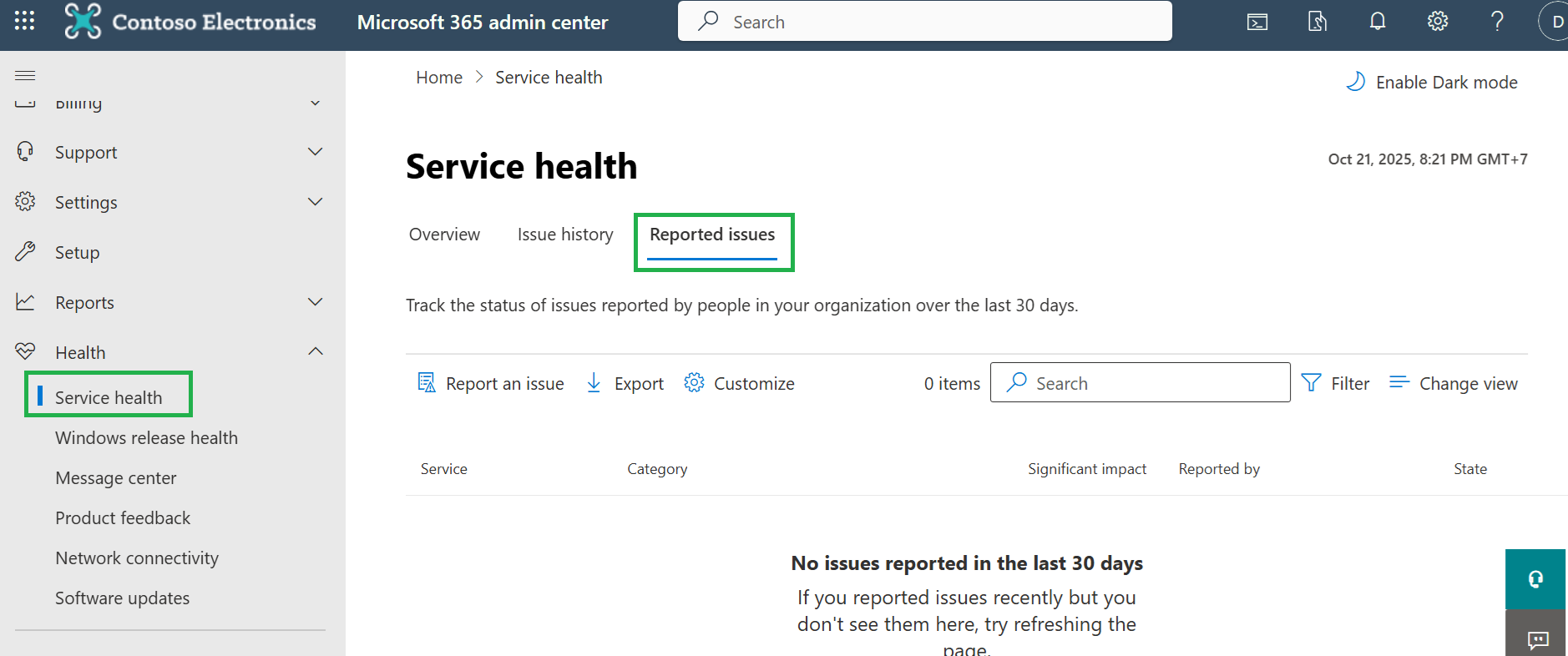Image resolution: width=1568 pixels, height=656 pixels.
Task: Click the Setup wrench icon
Action: [25, 252]
